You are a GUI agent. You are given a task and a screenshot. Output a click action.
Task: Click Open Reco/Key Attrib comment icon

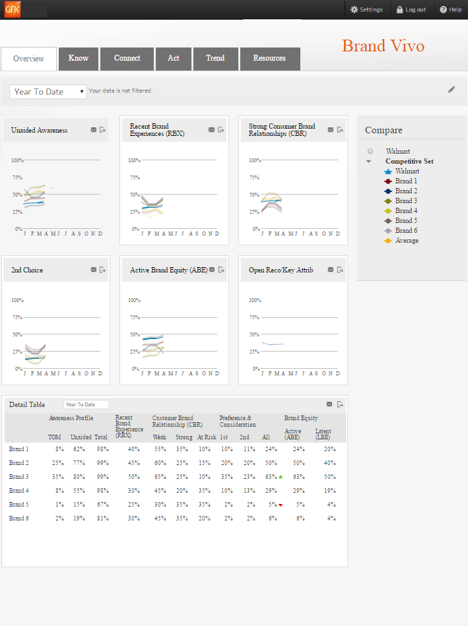pyautogui.click(x=331, y=270)
